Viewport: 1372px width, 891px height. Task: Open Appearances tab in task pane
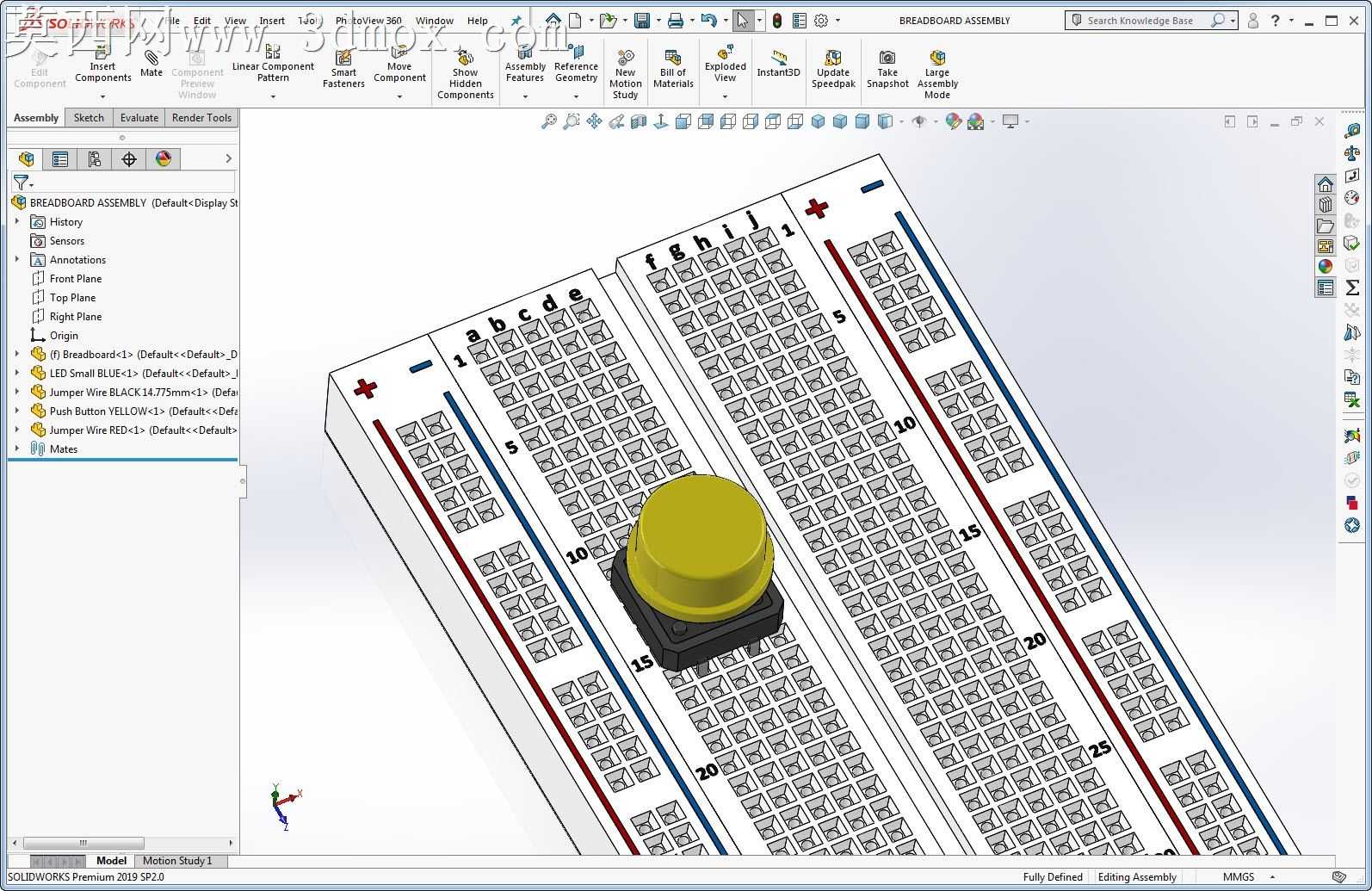(1326, 267)
